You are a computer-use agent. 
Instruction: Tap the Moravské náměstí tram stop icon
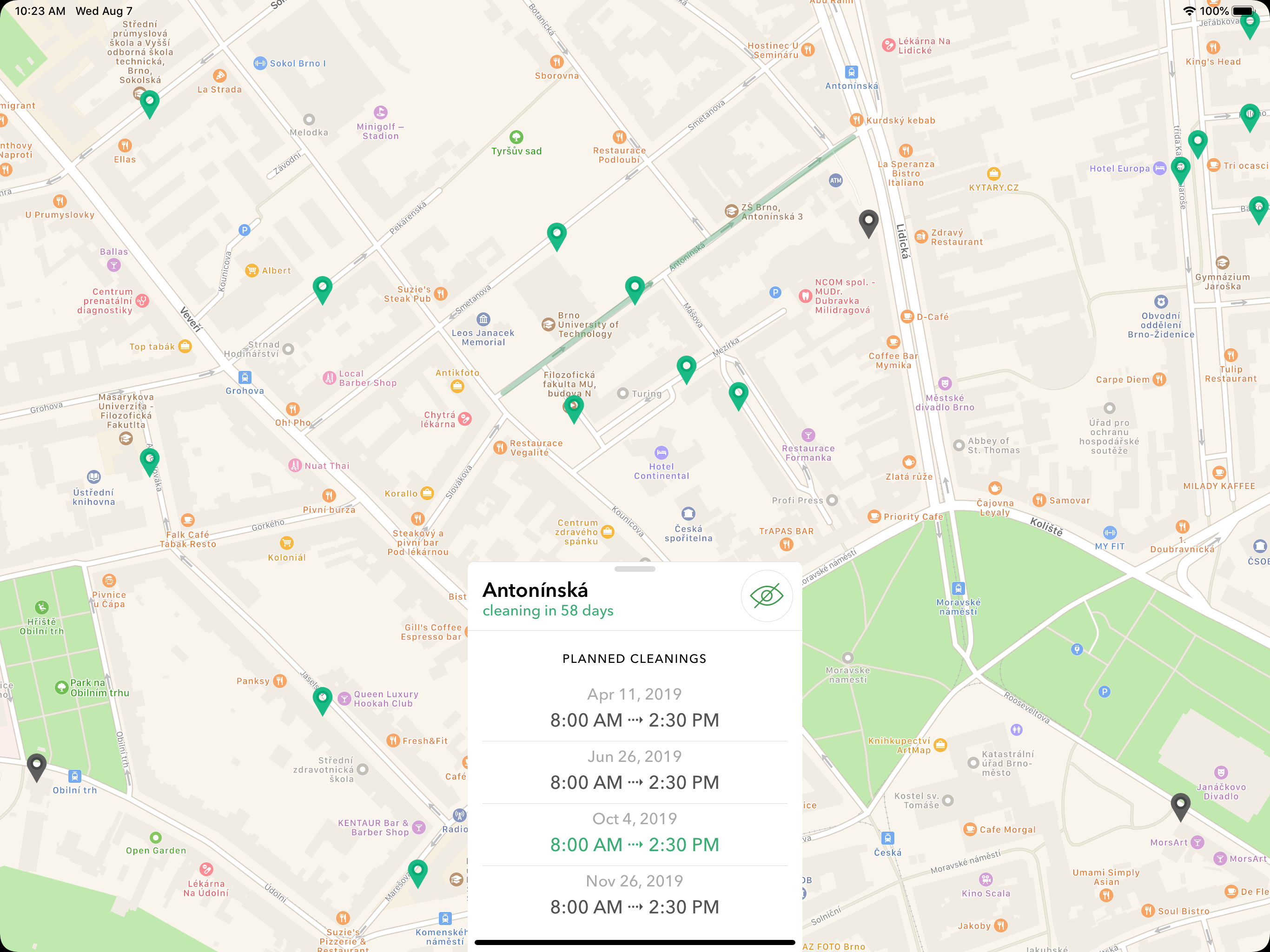958,588
